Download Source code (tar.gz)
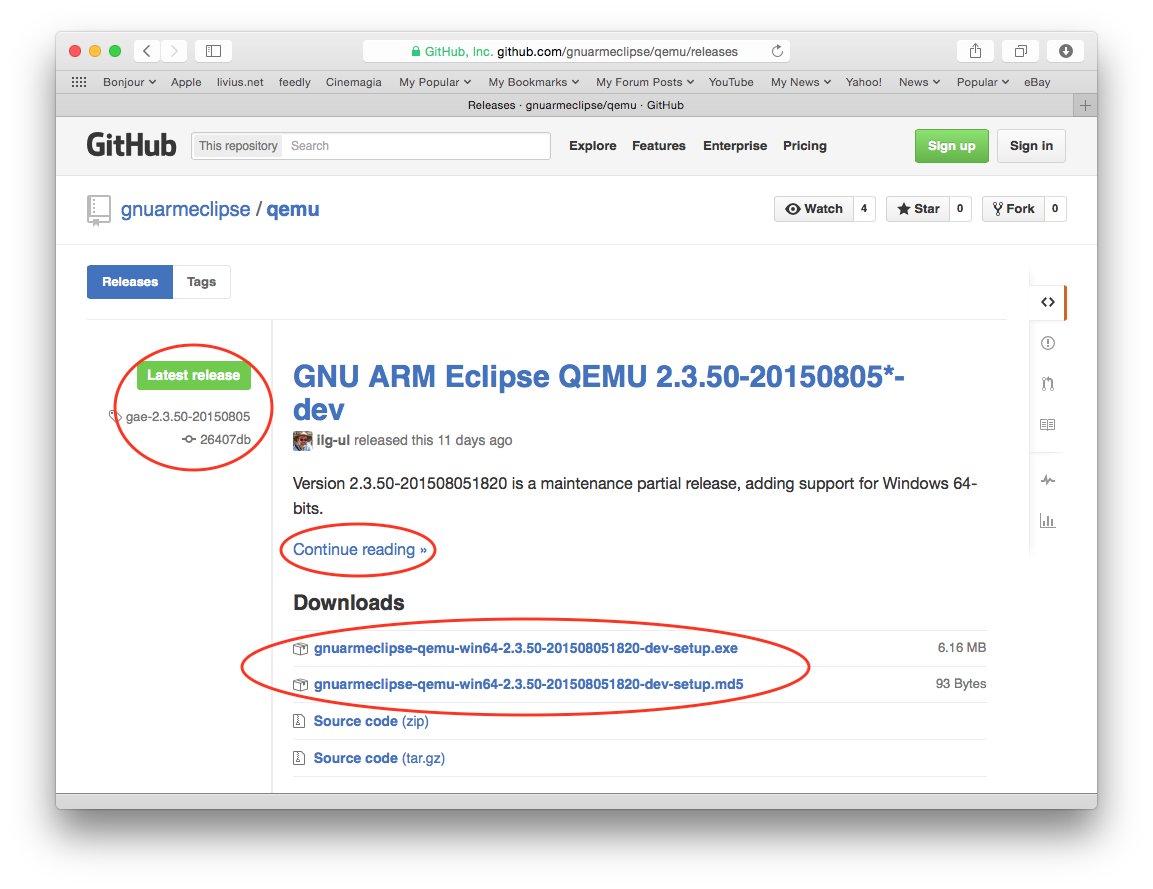 coord(379,757)
